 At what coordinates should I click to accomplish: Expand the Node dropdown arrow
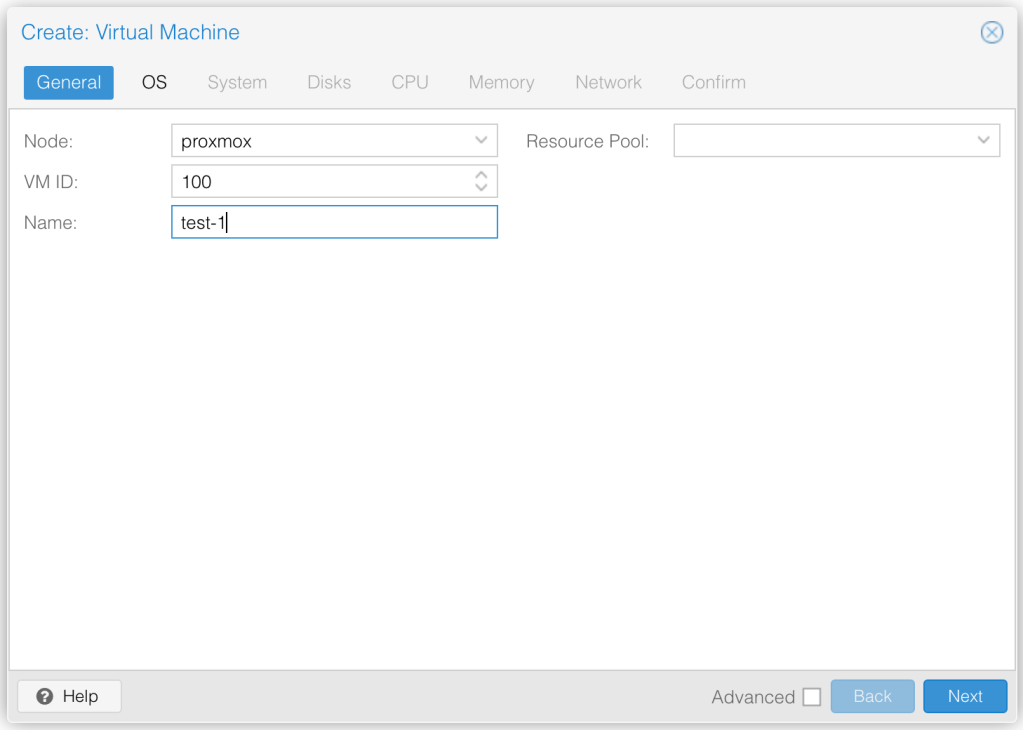(x=481, y=141)
